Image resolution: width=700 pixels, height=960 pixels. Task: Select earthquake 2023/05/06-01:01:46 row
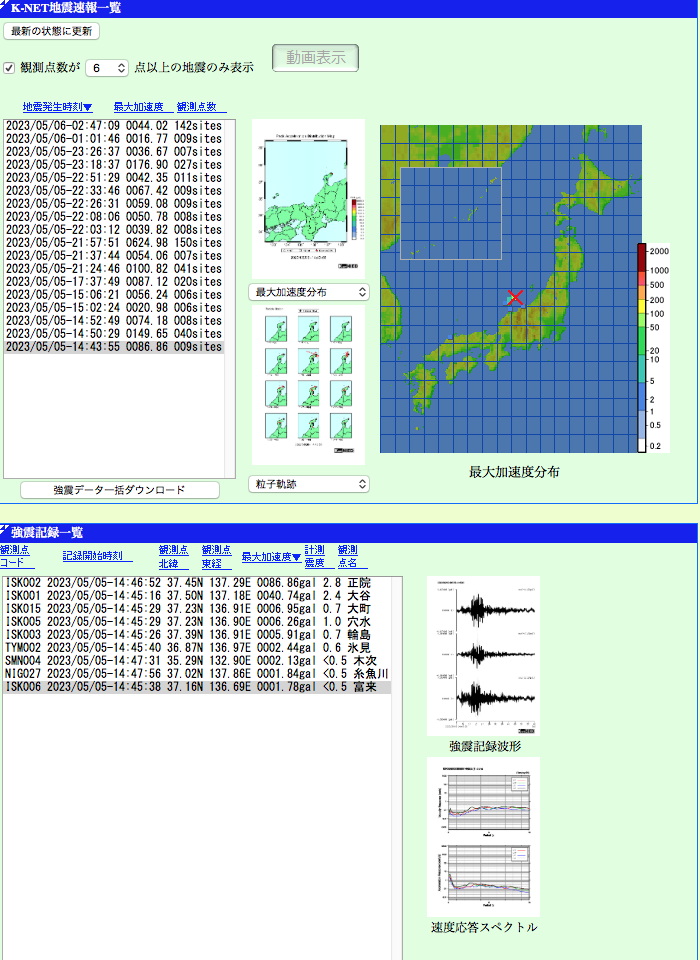click(114, 139)
